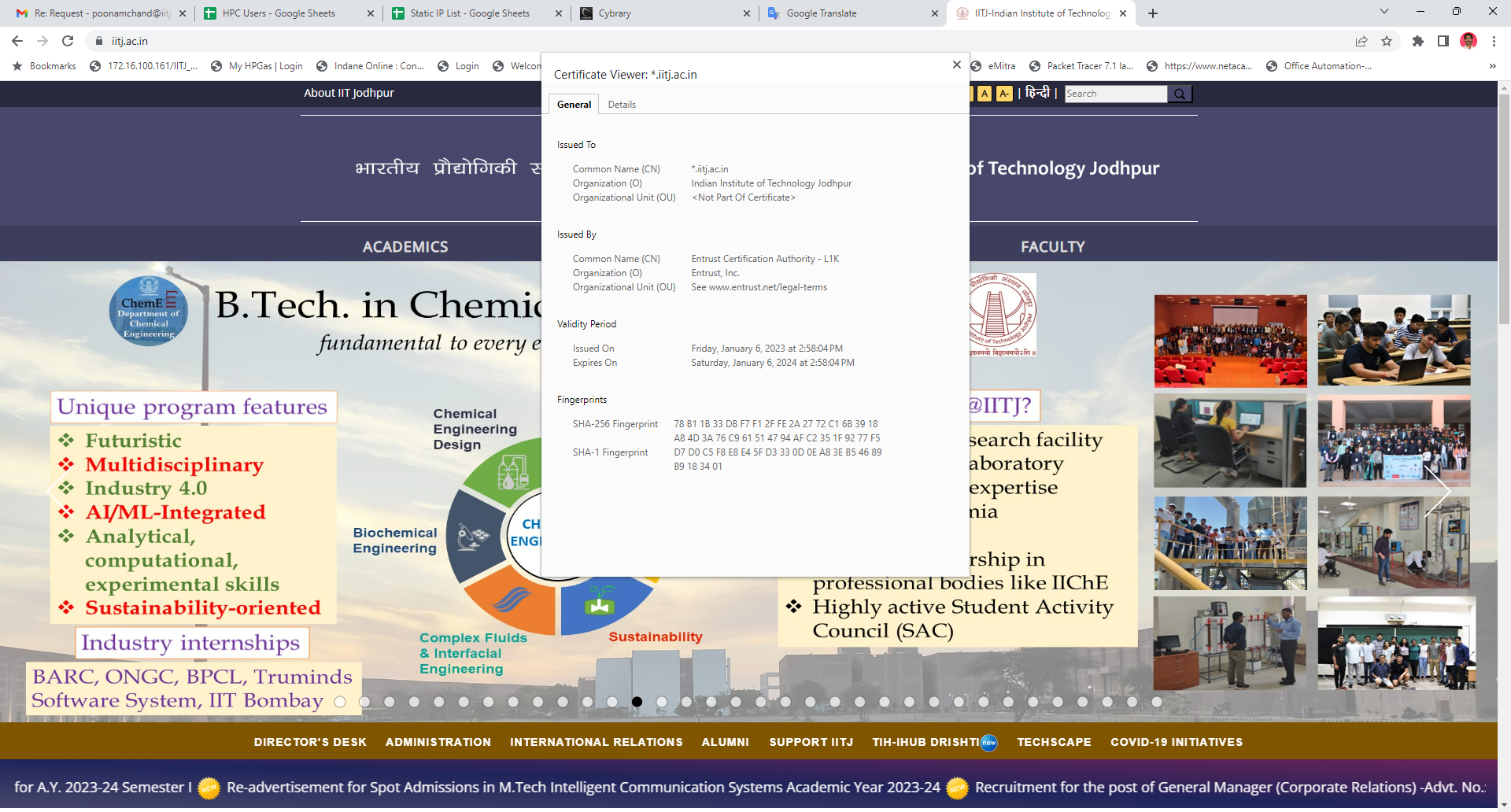Open INTERNATIONAL RELATIONS link
This screenshot has width=1511, height=812.
[597, 742]
